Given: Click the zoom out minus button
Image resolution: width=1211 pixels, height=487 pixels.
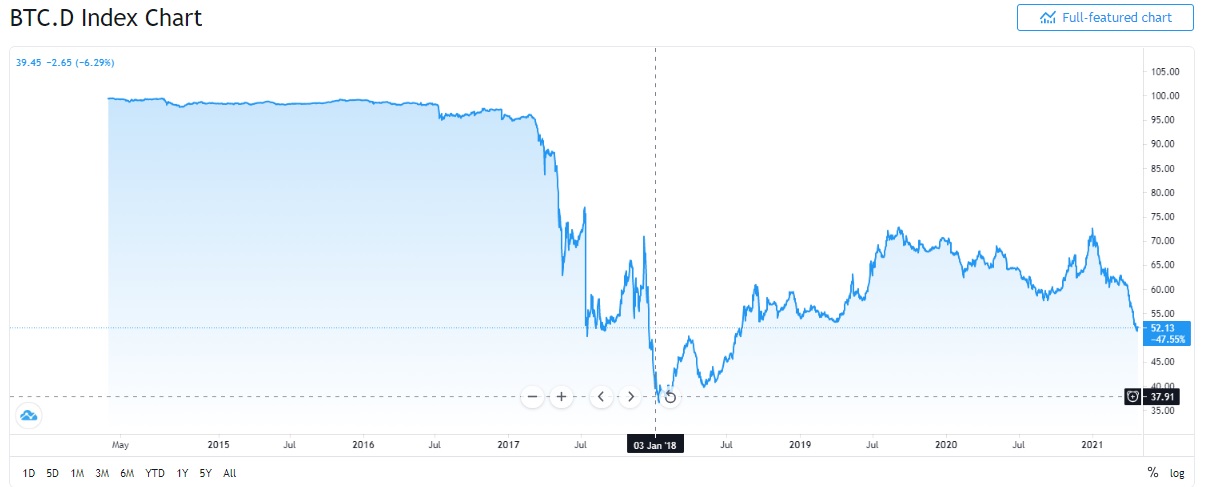Looking at the screenshot, I should point(533,397).
